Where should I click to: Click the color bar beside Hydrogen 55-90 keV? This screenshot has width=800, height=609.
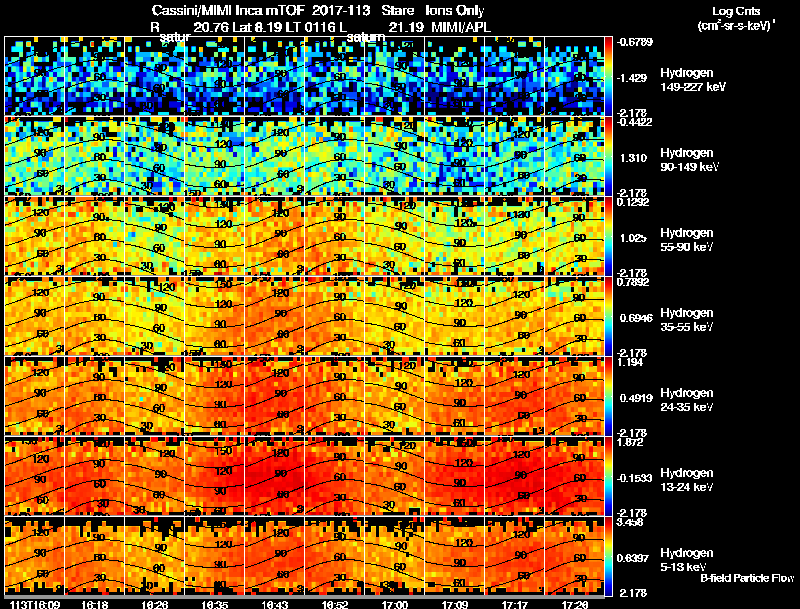point(608,236)
